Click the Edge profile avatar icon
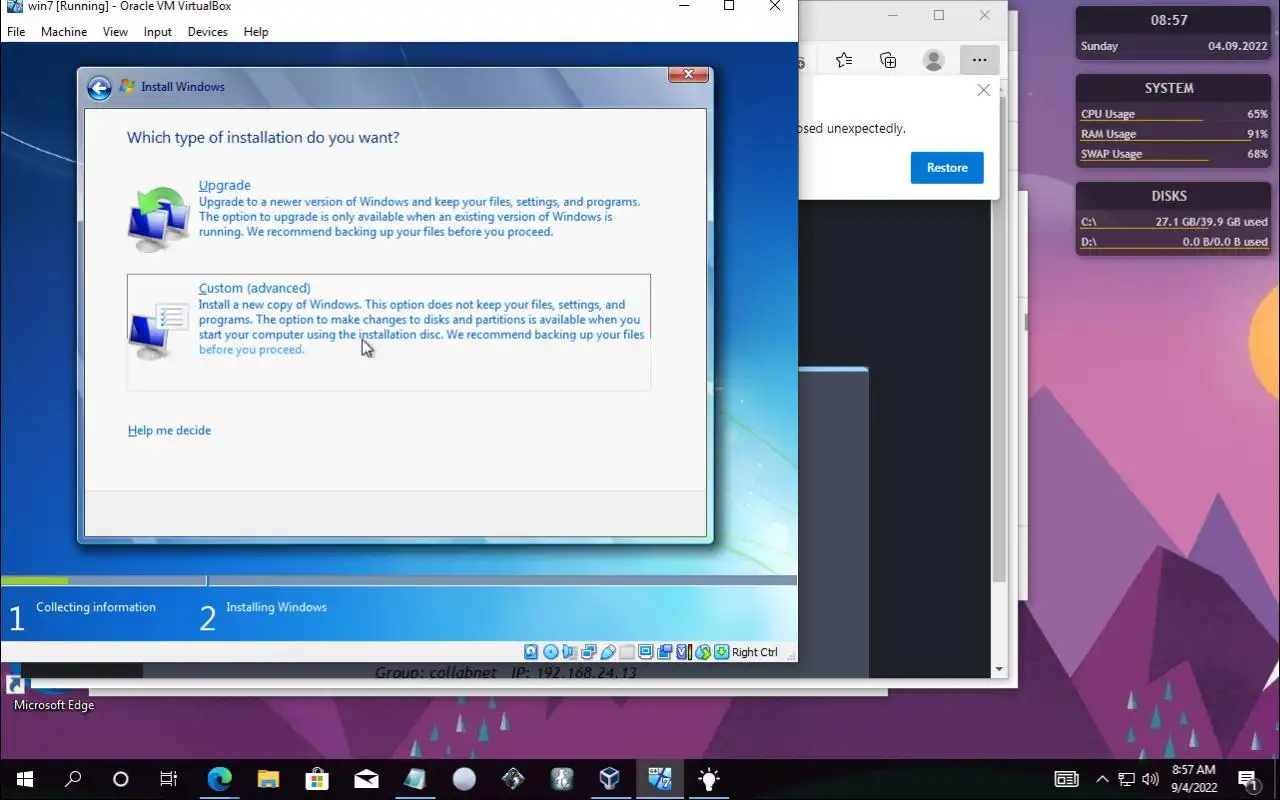Screen dimensions: 1280x800 933,60
